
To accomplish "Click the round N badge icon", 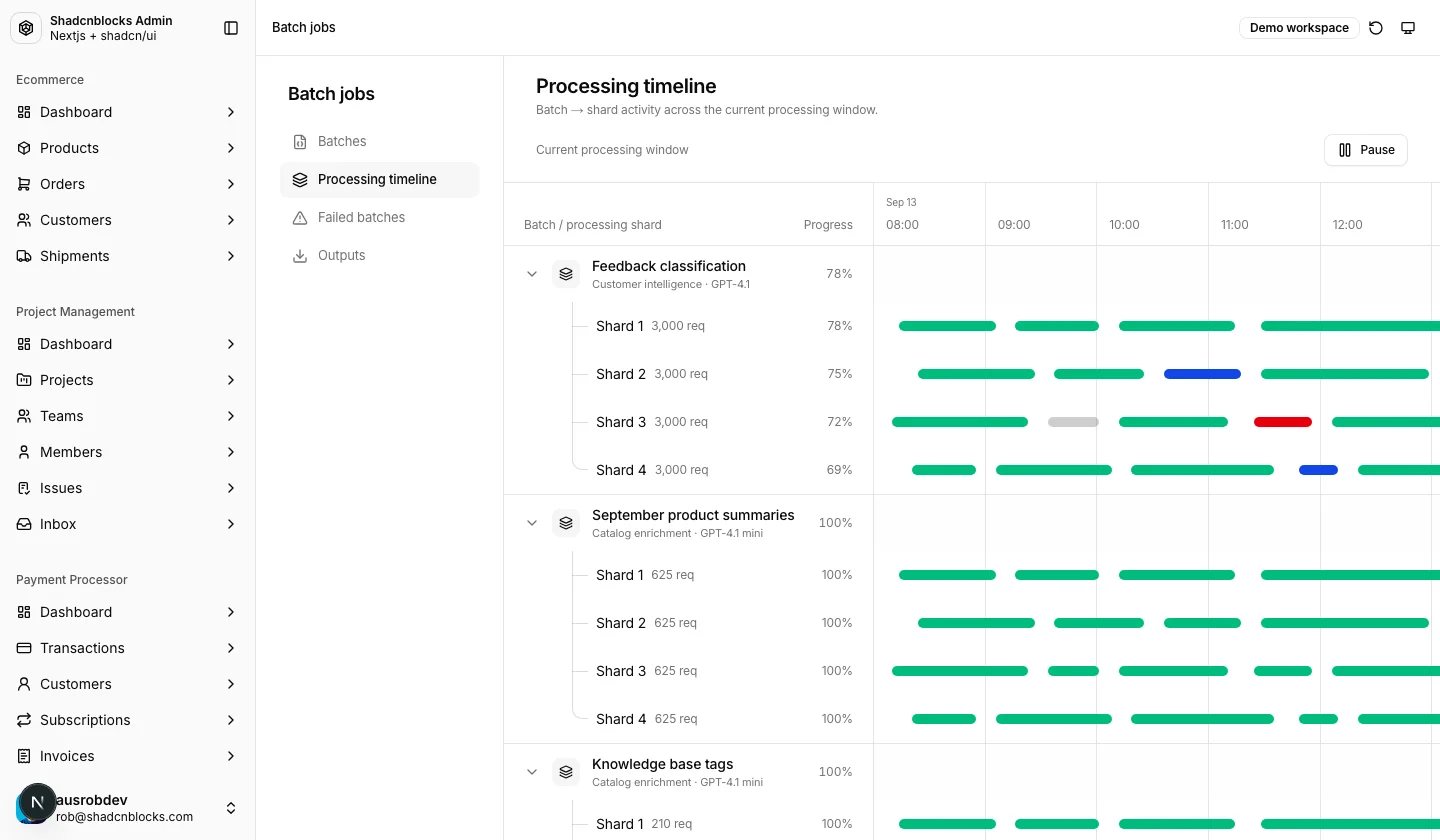I will (38, 802).
